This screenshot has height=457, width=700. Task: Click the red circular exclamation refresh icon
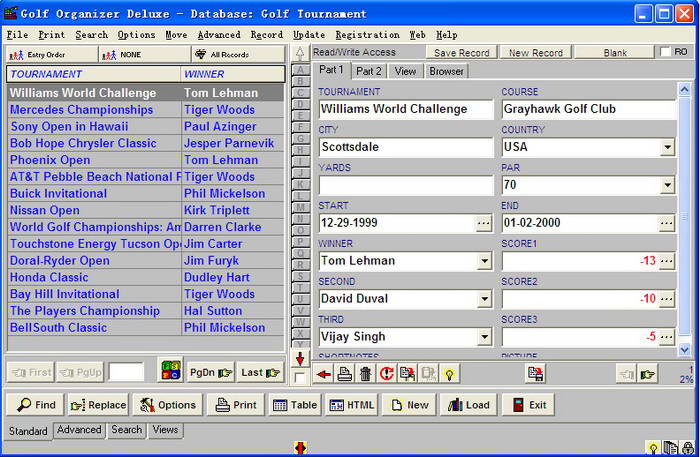pos(386,374)
